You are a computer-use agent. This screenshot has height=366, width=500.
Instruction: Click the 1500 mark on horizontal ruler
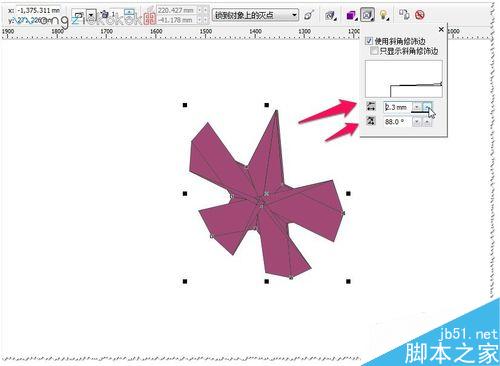(206, 31)
